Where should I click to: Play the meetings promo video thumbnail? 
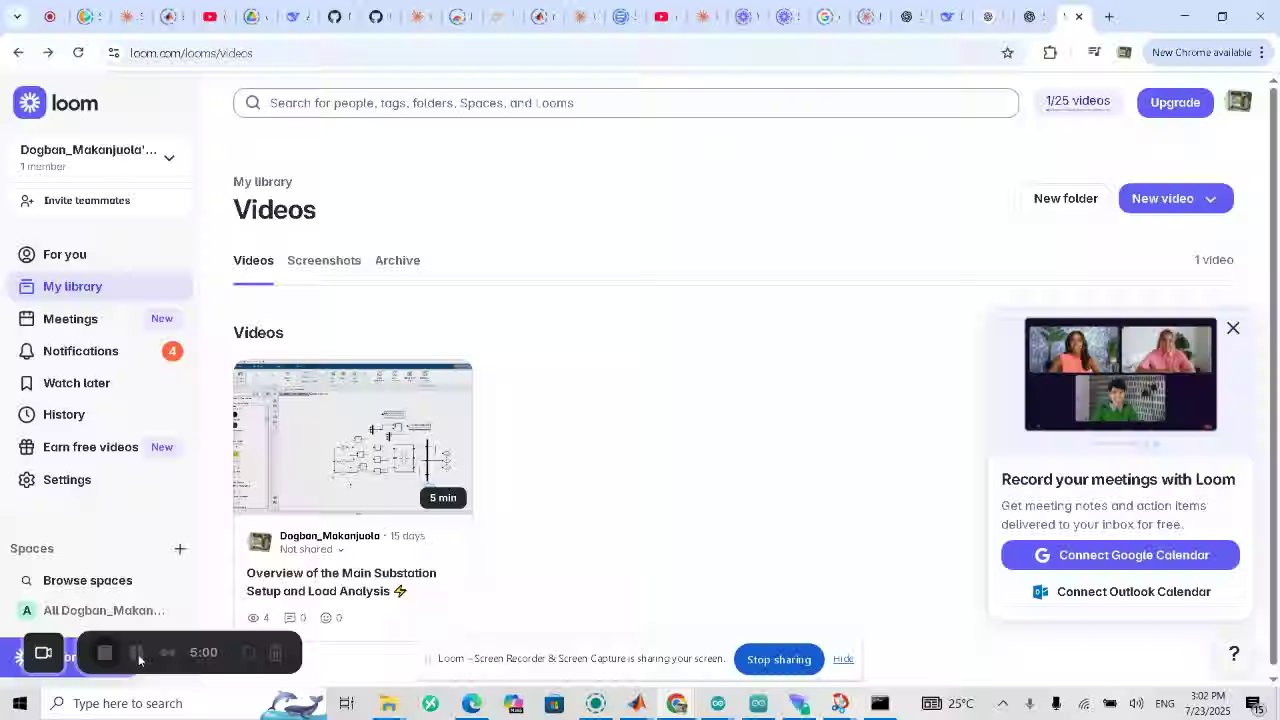pyautogui.click(x=1120, y=375)
